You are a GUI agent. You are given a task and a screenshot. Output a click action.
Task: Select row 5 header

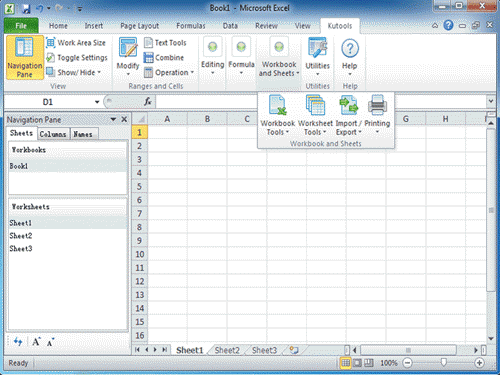140,187
